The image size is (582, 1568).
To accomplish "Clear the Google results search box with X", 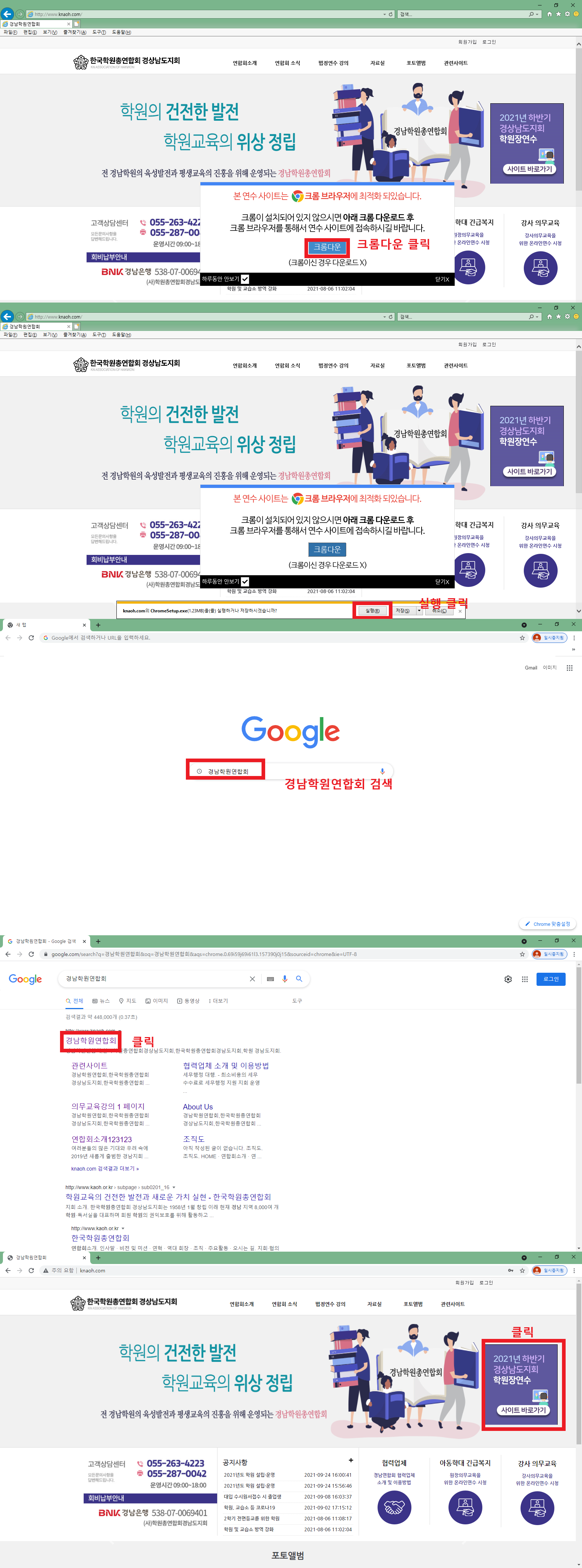I will point(252,979).
